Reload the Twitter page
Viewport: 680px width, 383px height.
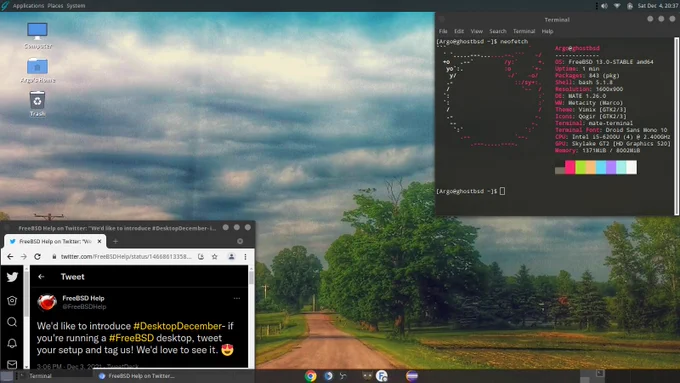click(37, 257)
